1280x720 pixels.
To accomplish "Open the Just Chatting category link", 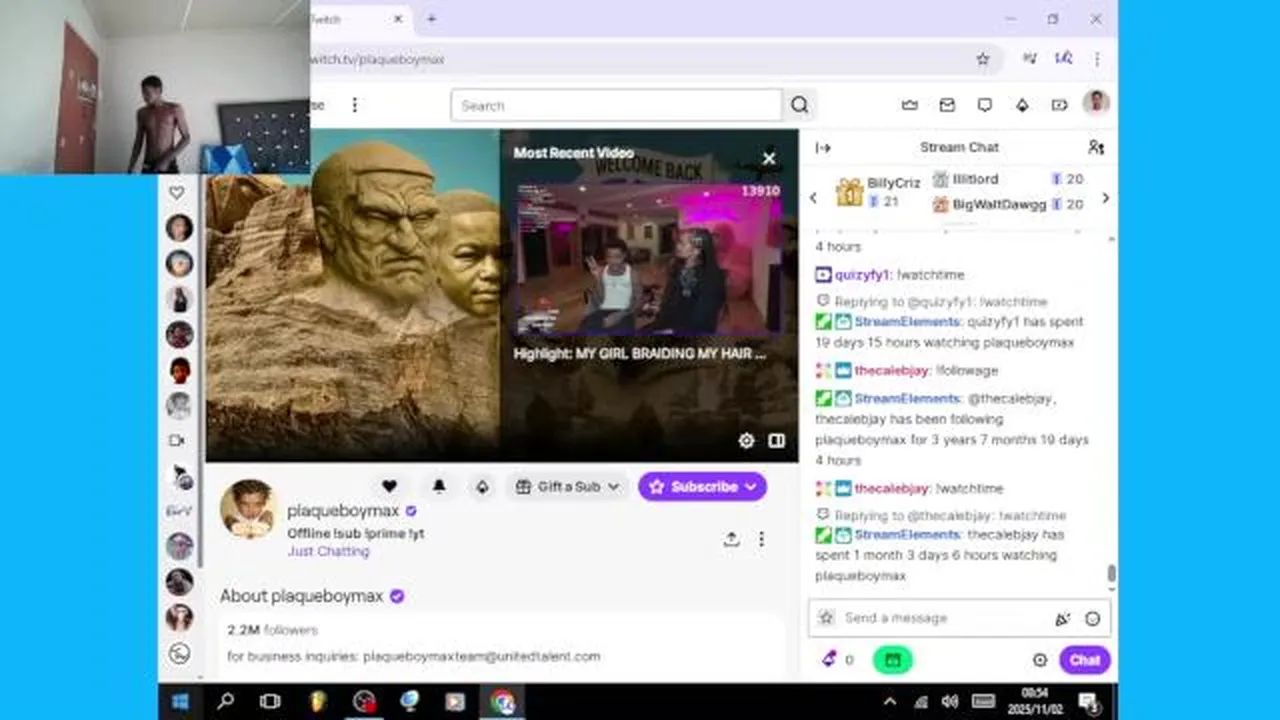I will click(x=328, y=551).
